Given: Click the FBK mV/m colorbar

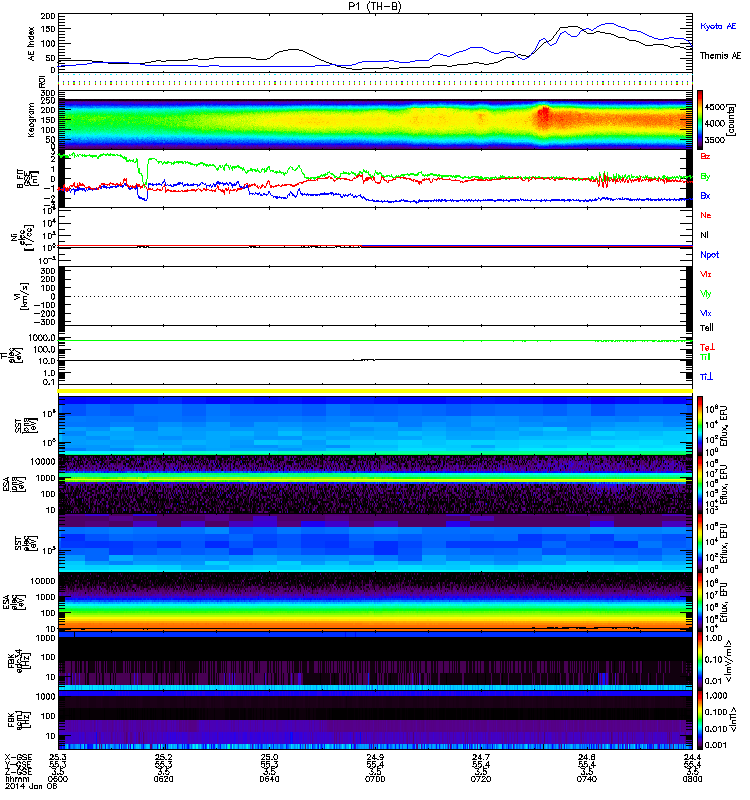Looking at the screenshot, I should click(701, 661).
